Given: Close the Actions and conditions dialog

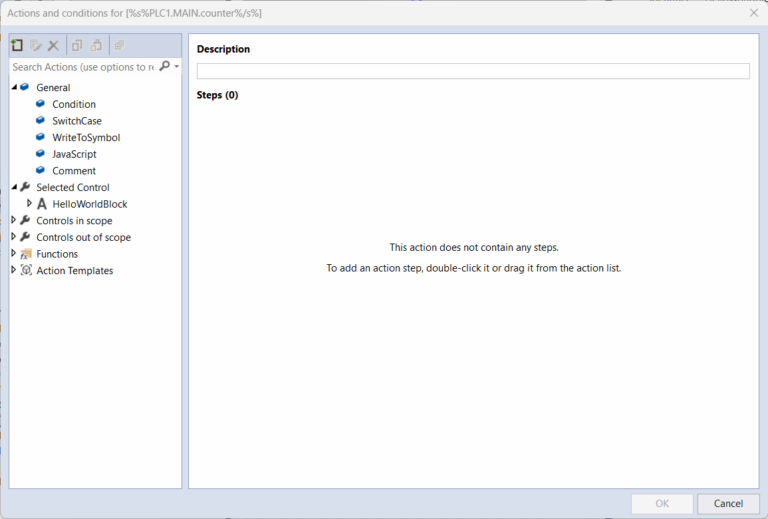Looking at the screenshot, I should 753,12.
